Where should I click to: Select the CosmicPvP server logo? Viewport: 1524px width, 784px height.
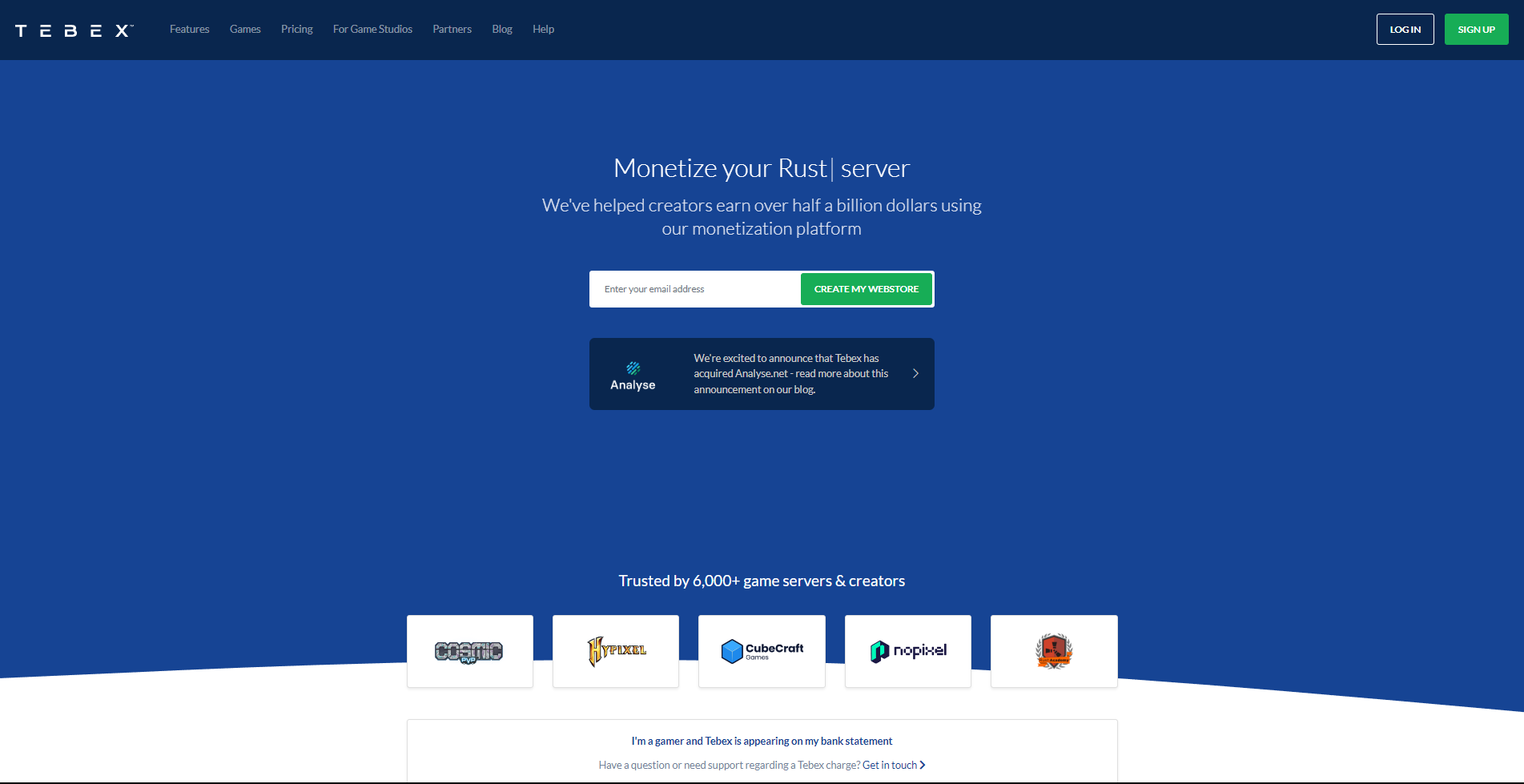(469, 651)
